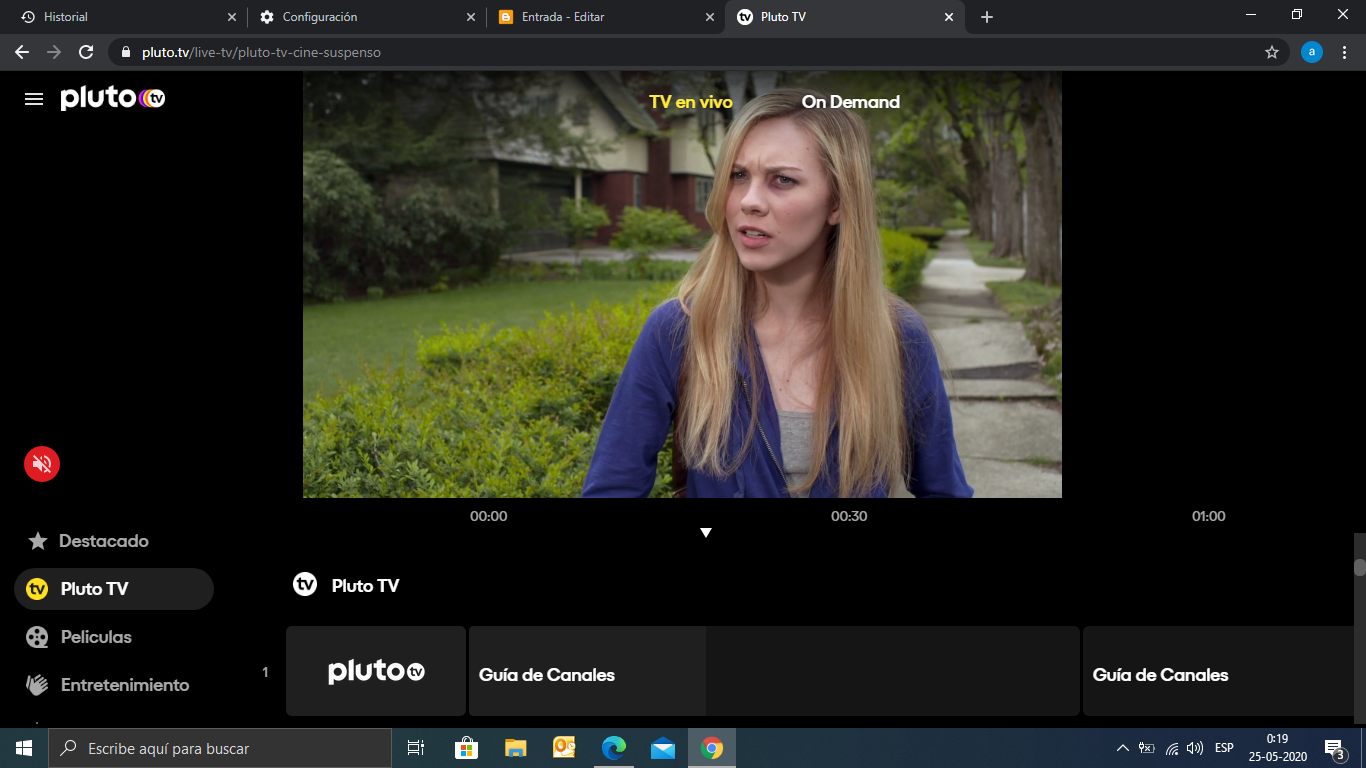Open Peliculas film reel category

point(79,637)
